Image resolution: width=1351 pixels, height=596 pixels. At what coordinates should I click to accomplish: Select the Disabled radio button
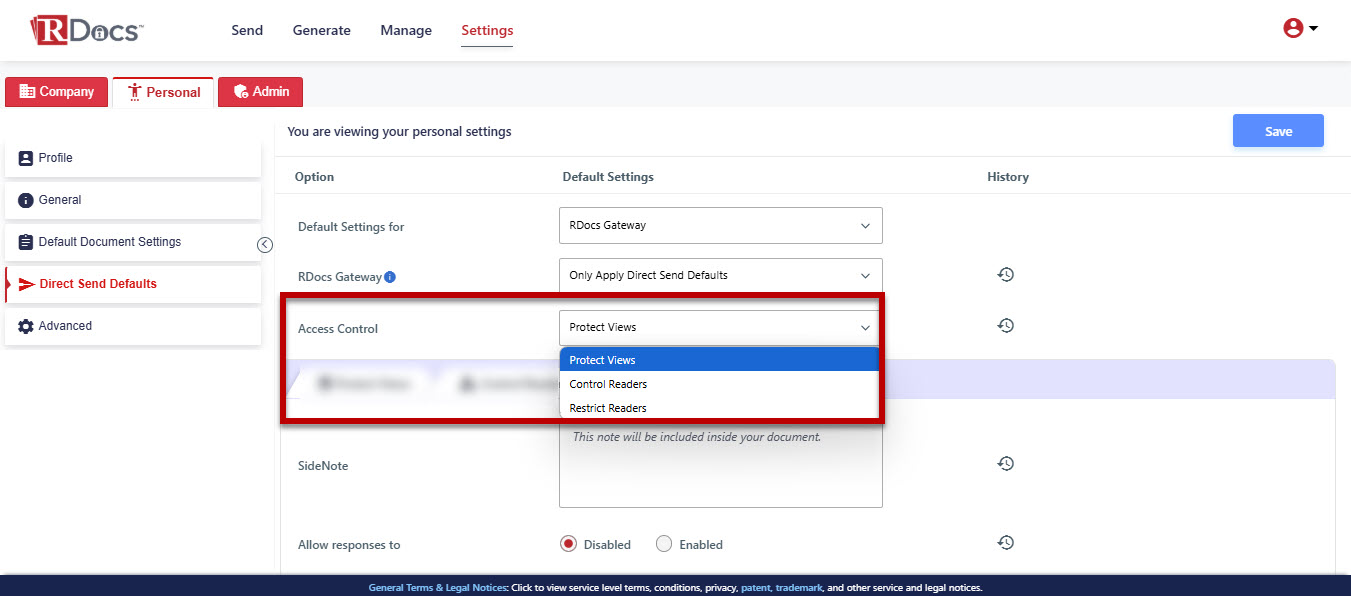pos(569,544)
